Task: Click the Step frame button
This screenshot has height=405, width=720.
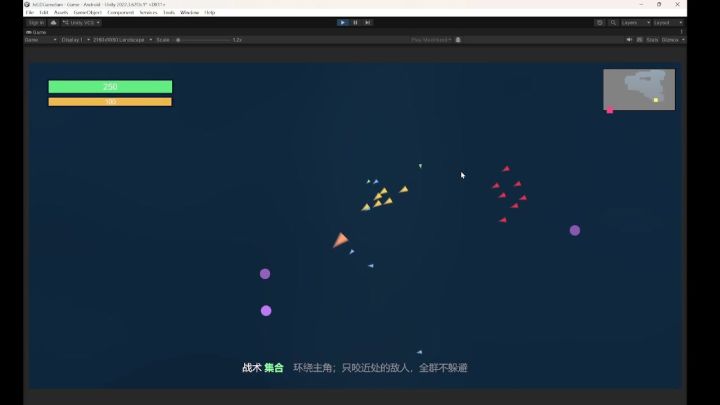Action: coord(367,22)
